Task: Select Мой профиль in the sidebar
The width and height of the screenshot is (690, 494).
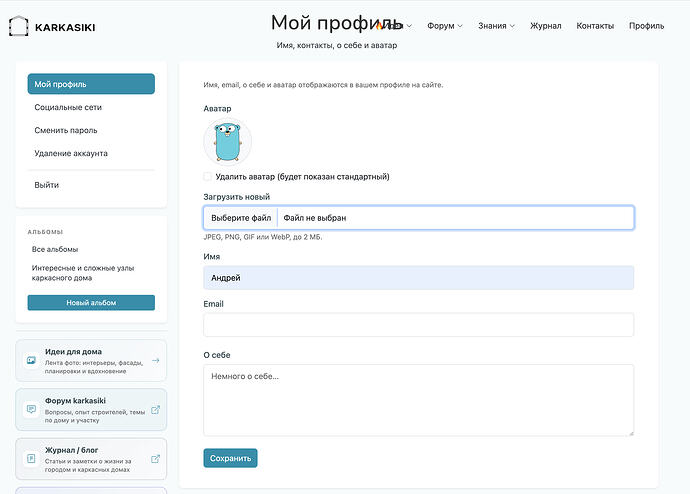Action: (x=91, y=84)
